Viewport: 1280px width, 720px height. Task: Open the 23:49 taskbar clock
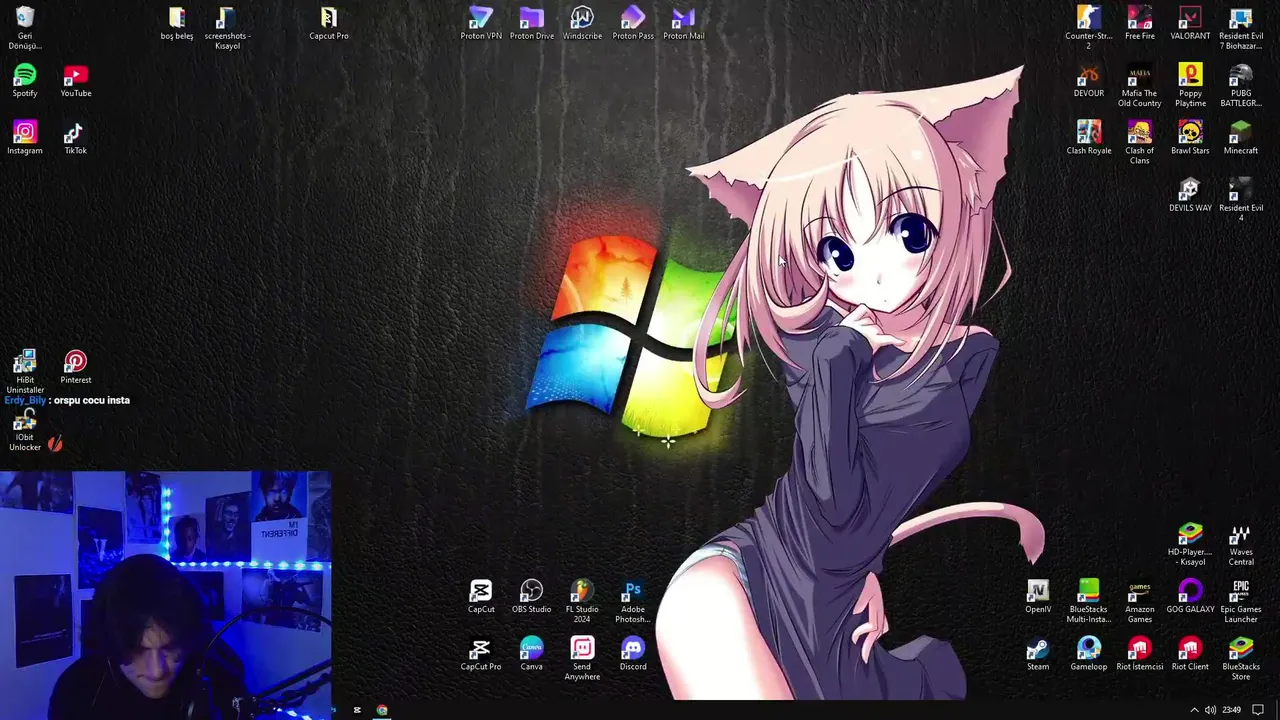[x=1231, y=710]
